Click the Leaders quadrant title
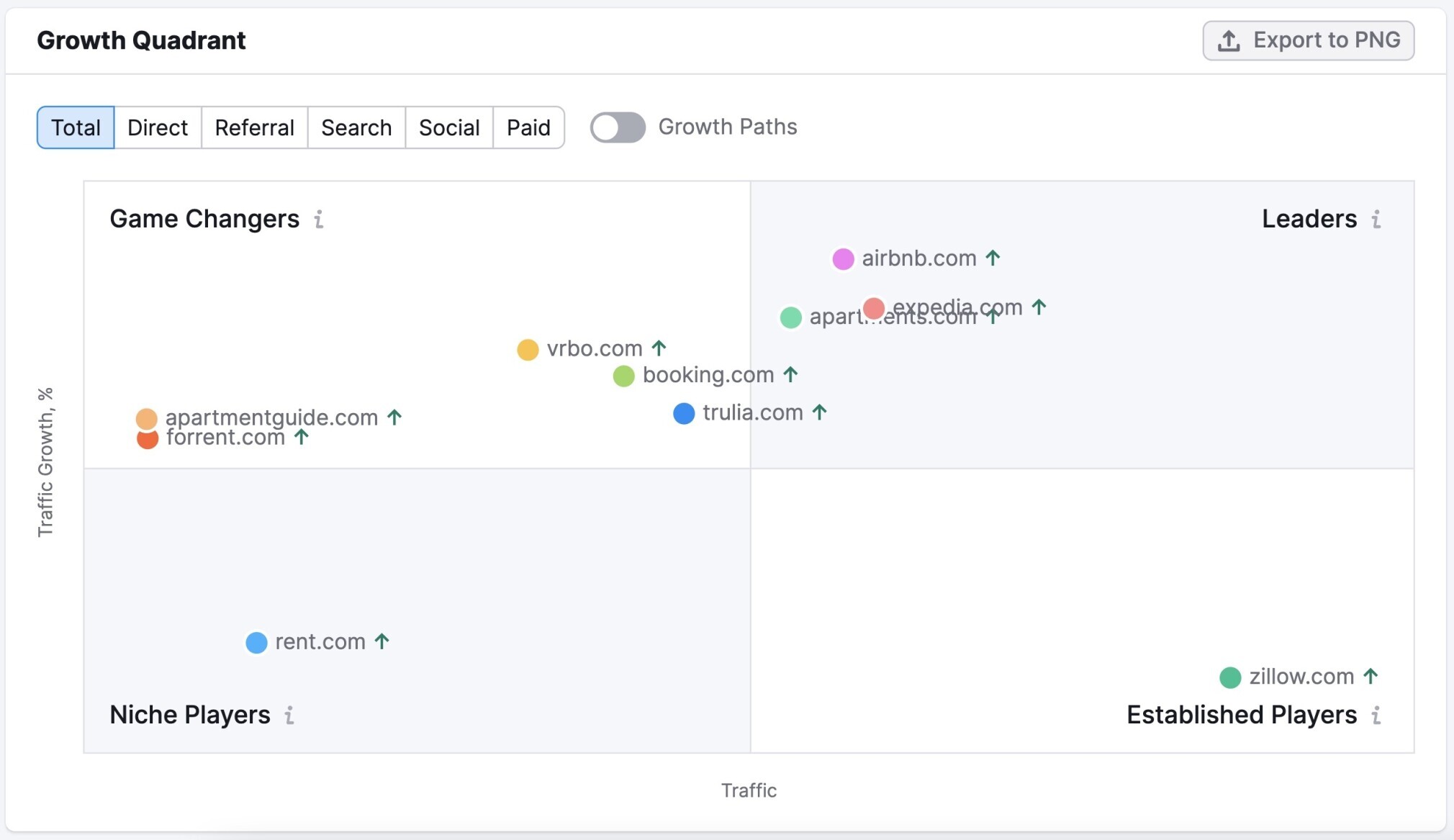 pyautogui.click(x=1309, y=219)
